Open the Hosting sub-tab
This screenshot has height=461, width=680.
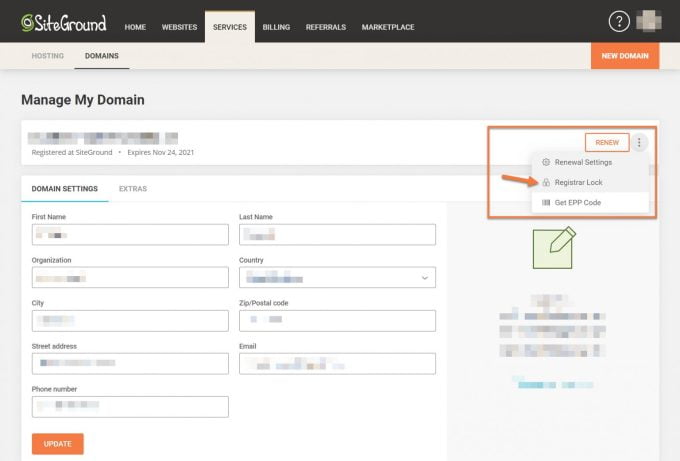click(47, 56)
